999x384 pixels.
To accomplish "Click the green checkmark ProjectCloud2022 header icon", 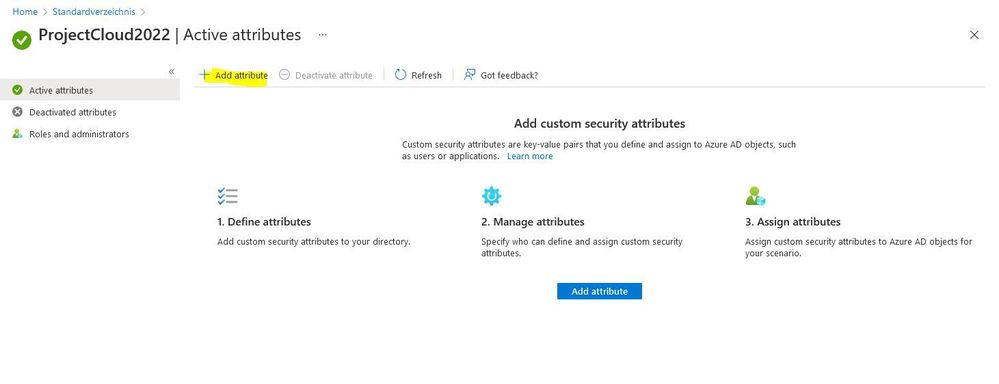I will click(22, 40).
